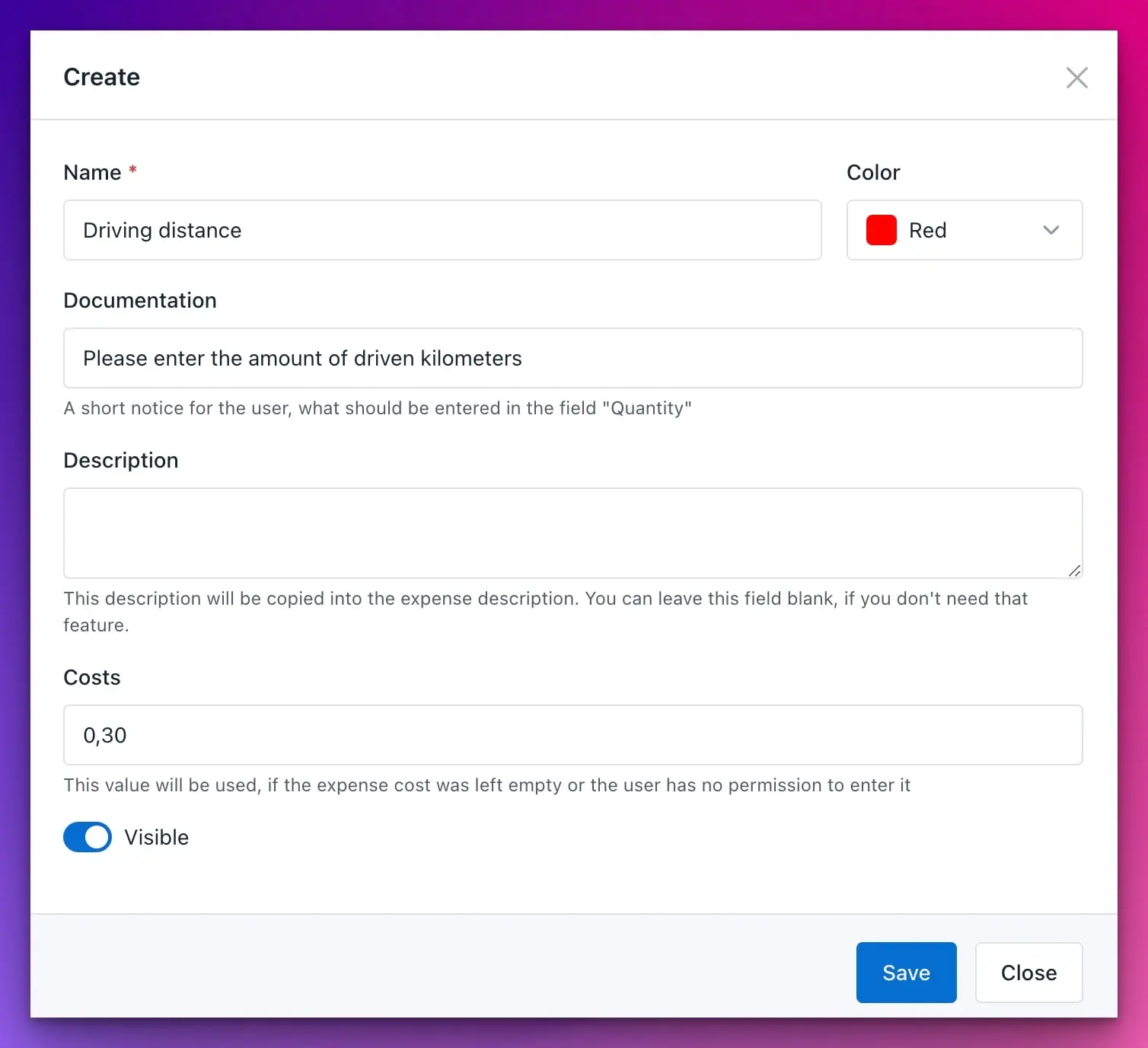Save the new activity

pyautogui.click(x=906, y=973)
